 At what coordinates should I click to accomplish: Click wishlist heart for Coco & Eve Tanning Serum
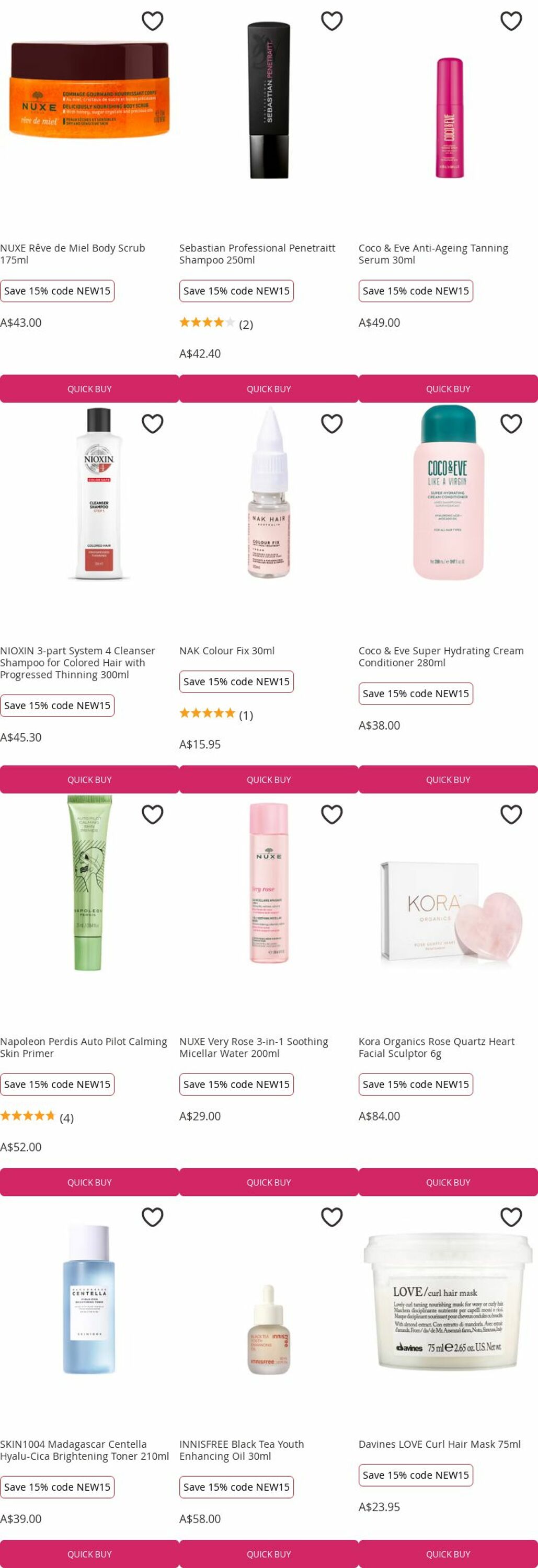click(x=511, y=21)
